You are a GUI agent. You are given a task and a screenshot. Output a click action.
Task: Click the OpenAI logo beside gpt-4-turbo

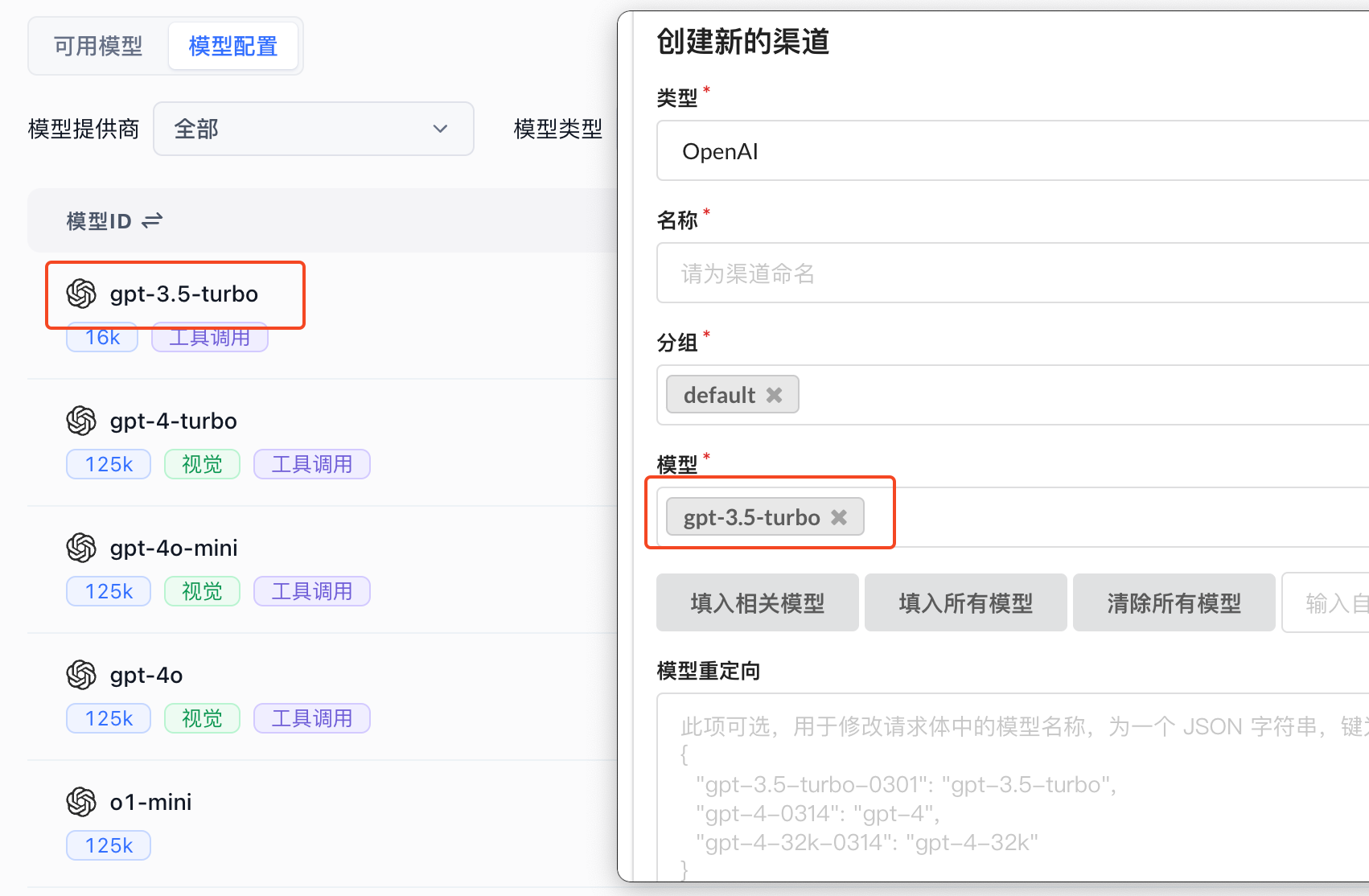tap(81, 421)
